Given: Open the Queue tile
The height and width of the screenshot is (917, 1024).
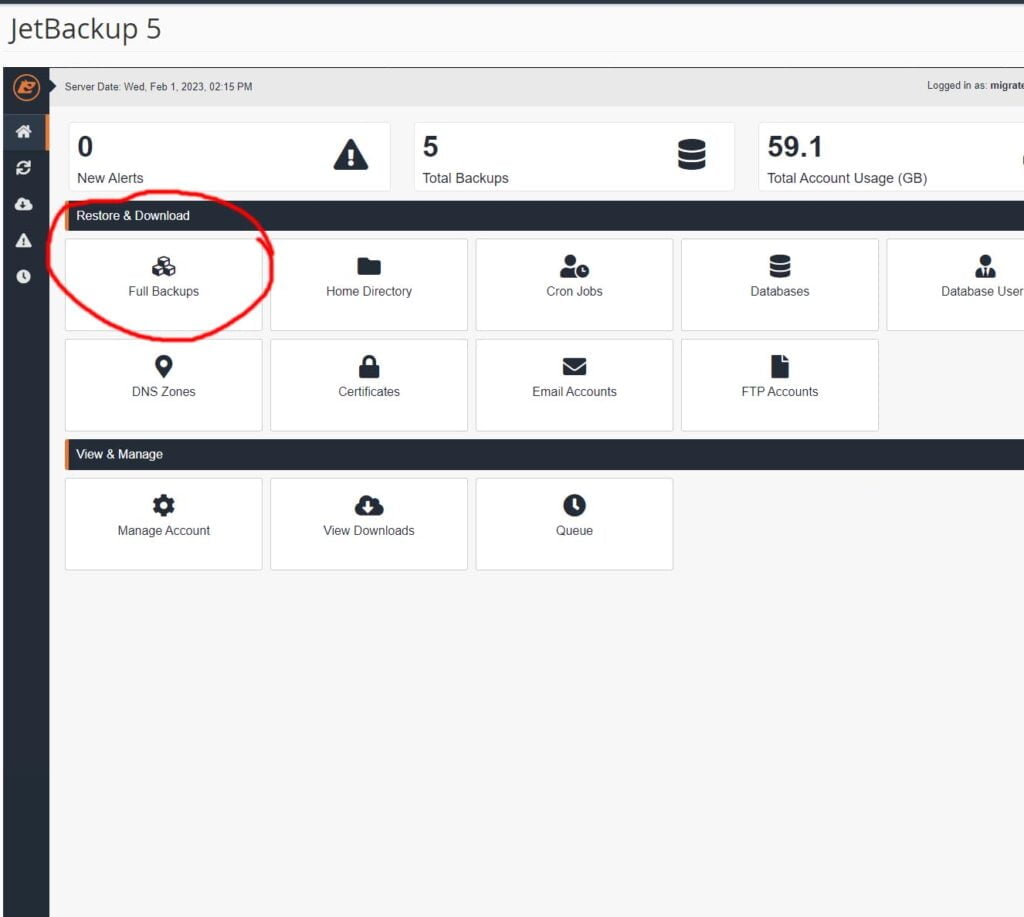Looking at the screenshot, I should pos(574,524).
